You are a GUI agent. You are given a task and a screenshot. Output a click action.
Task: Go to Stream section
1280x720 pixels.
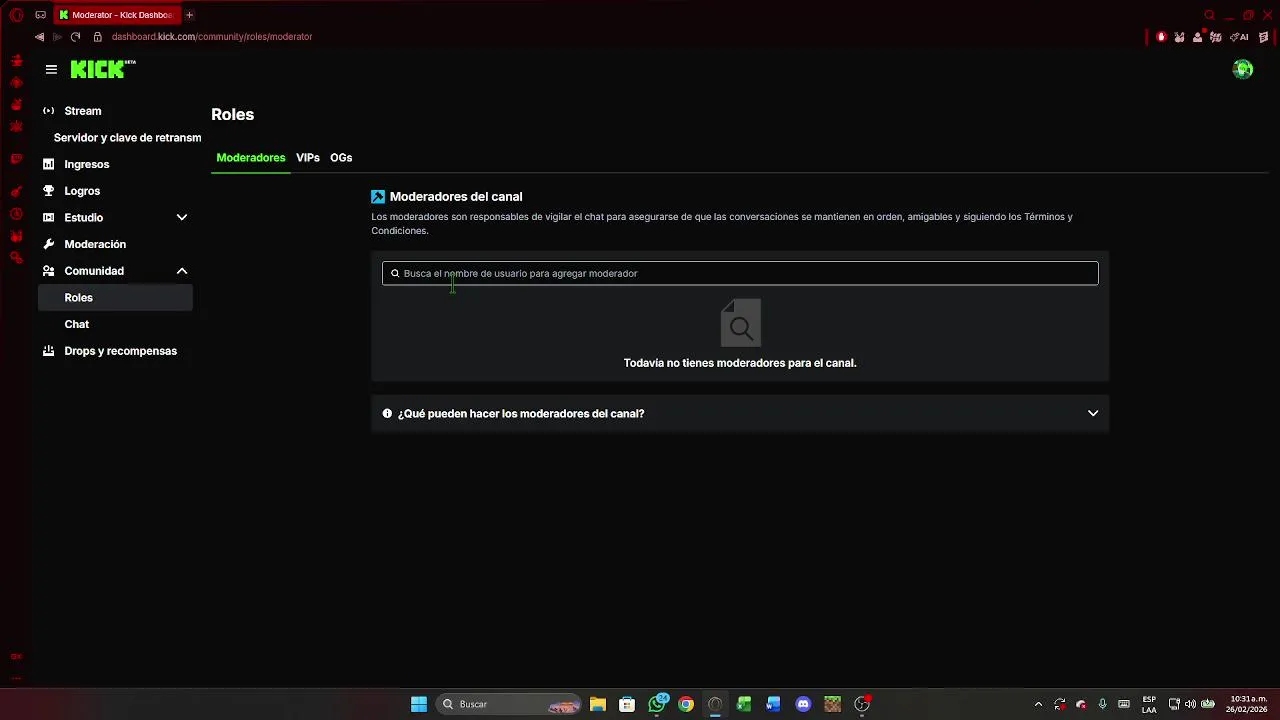83,111
